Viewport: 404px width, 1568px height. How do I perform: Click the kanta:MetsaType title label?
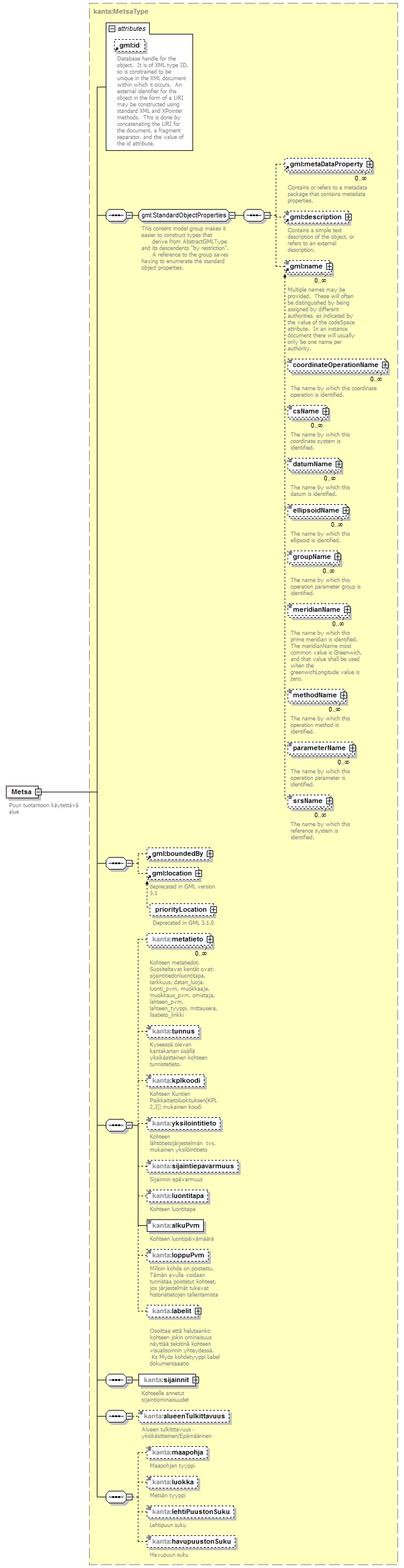click(x=121, y=11)
